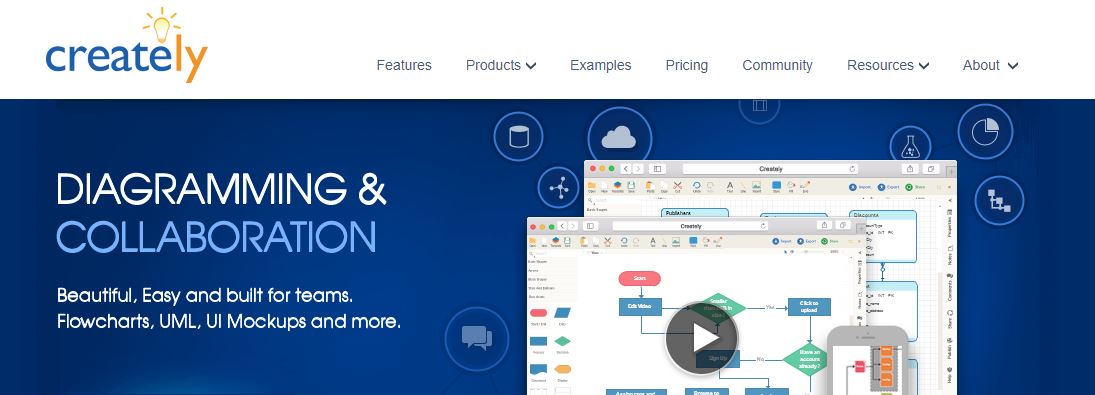Image resolution: width=1095 pixels, height=395 pixels.
Task: Pick the green Decision diamond shape from palette
Action: [x=562, y=341]
